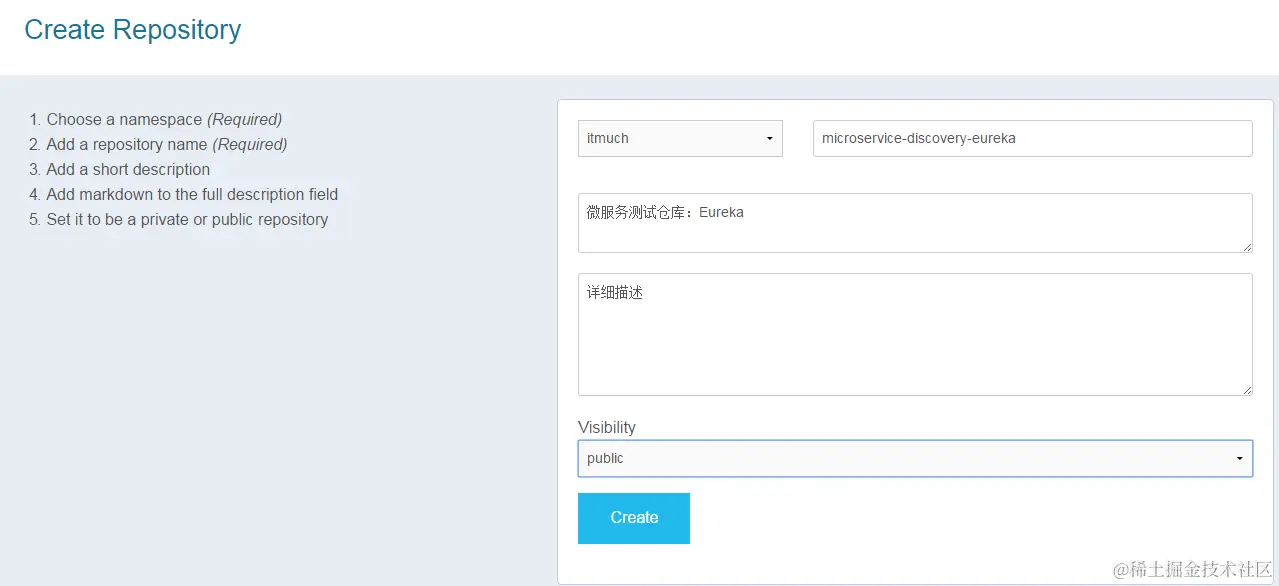Screen dimensions: 1279x586
Task: Click the Visibility label
Action: (x=606, y=427)
